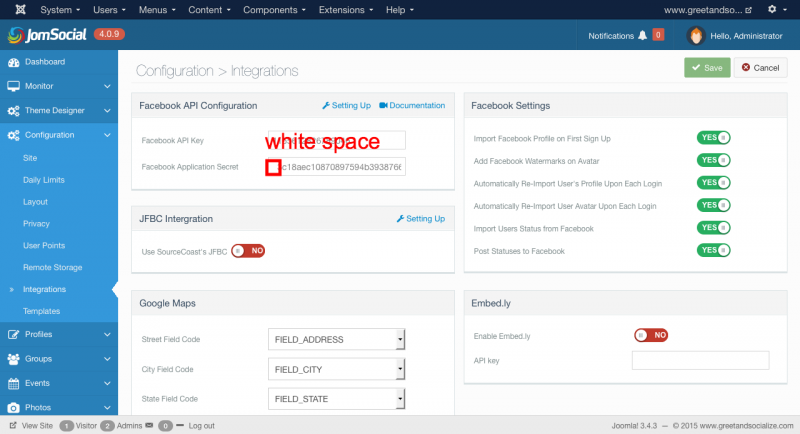Viewport: 800px width, 434px height.
Task: Expand Events sidebar chevron
Action: click(107, 384)
